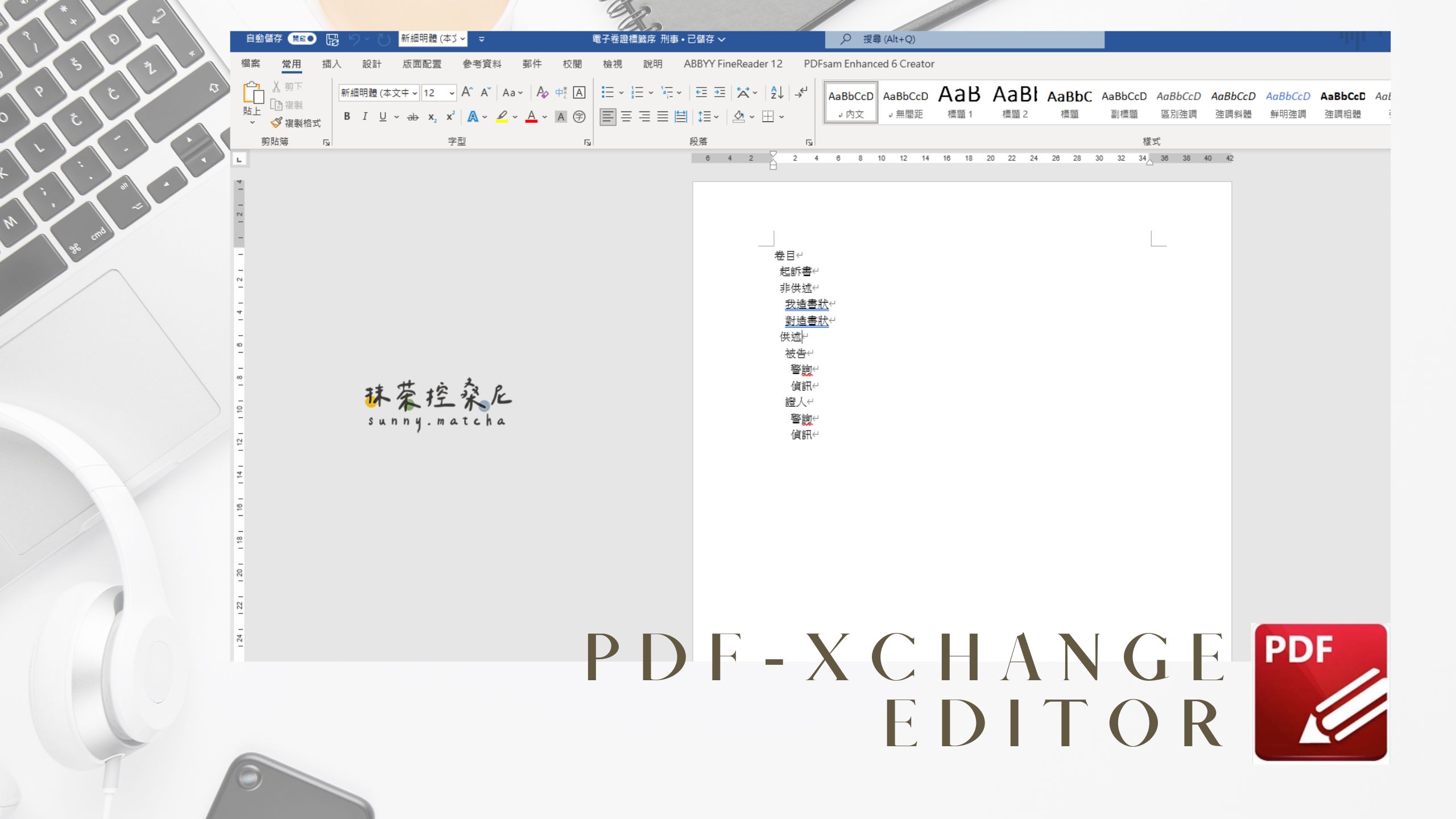Screen dimensions: 1456x819
Task: Click the Bullets list icon
Action: coord(607,92)
